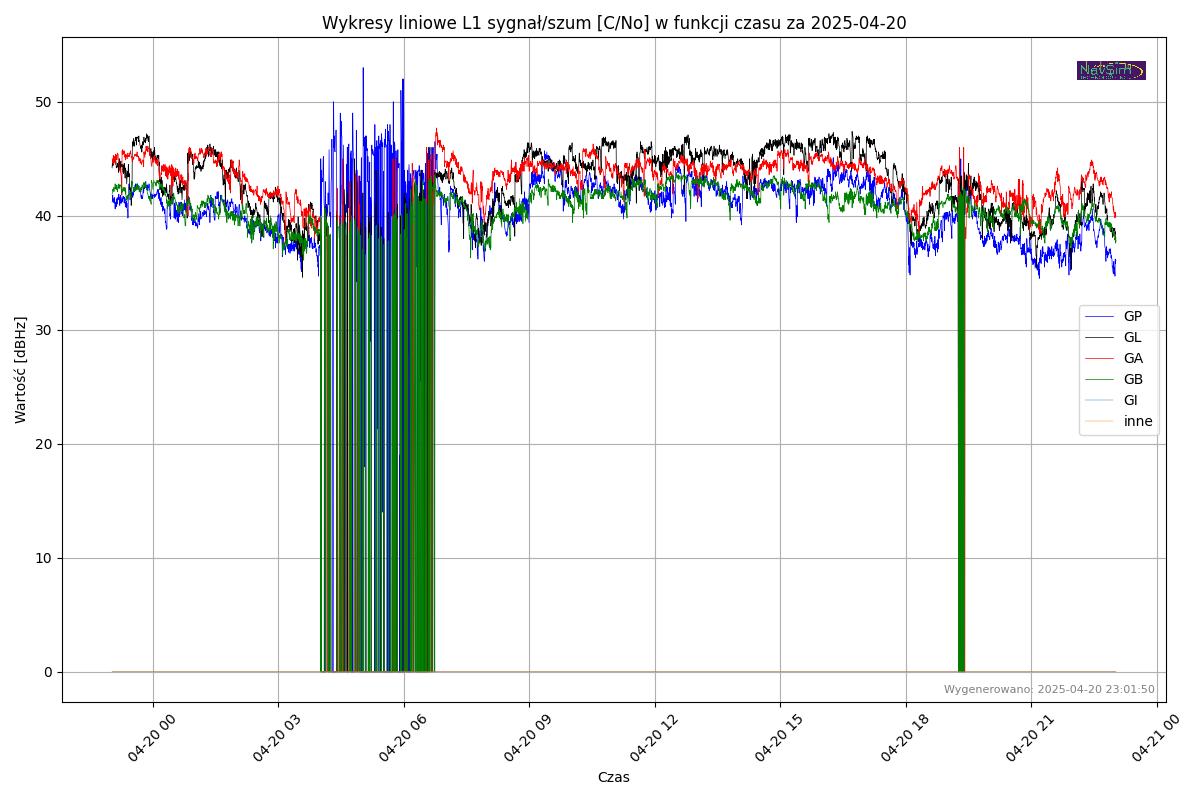1200x800 pixels.
Task: Click the 'Wartość [dBHz]' y-axis label
Action: (21, 370)
